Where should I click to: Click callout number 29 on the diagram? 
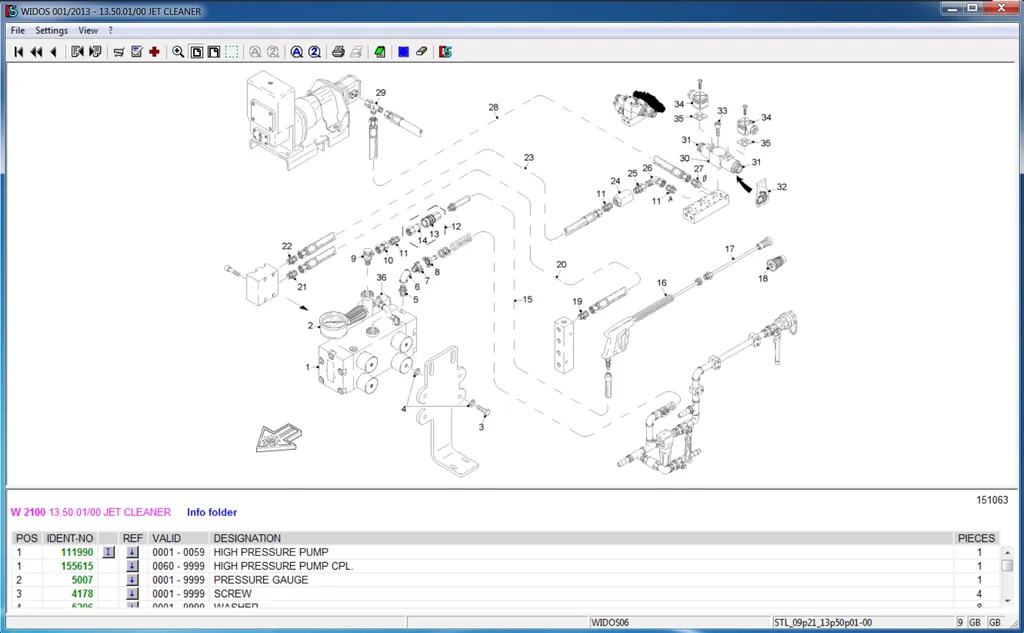(381, 93)
